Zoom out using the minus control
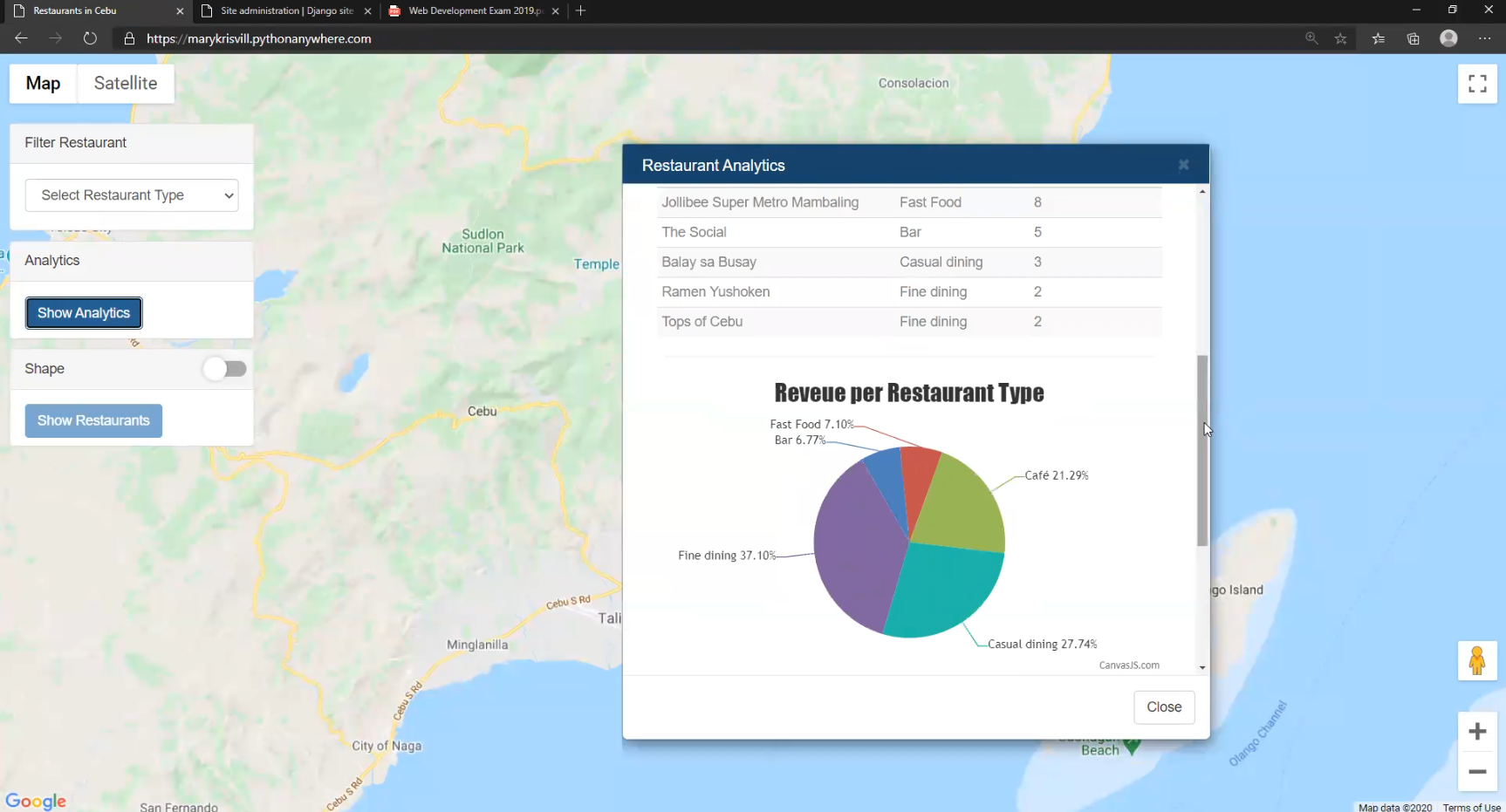This screenshot has width=1506, height=812. [1477, 772]
